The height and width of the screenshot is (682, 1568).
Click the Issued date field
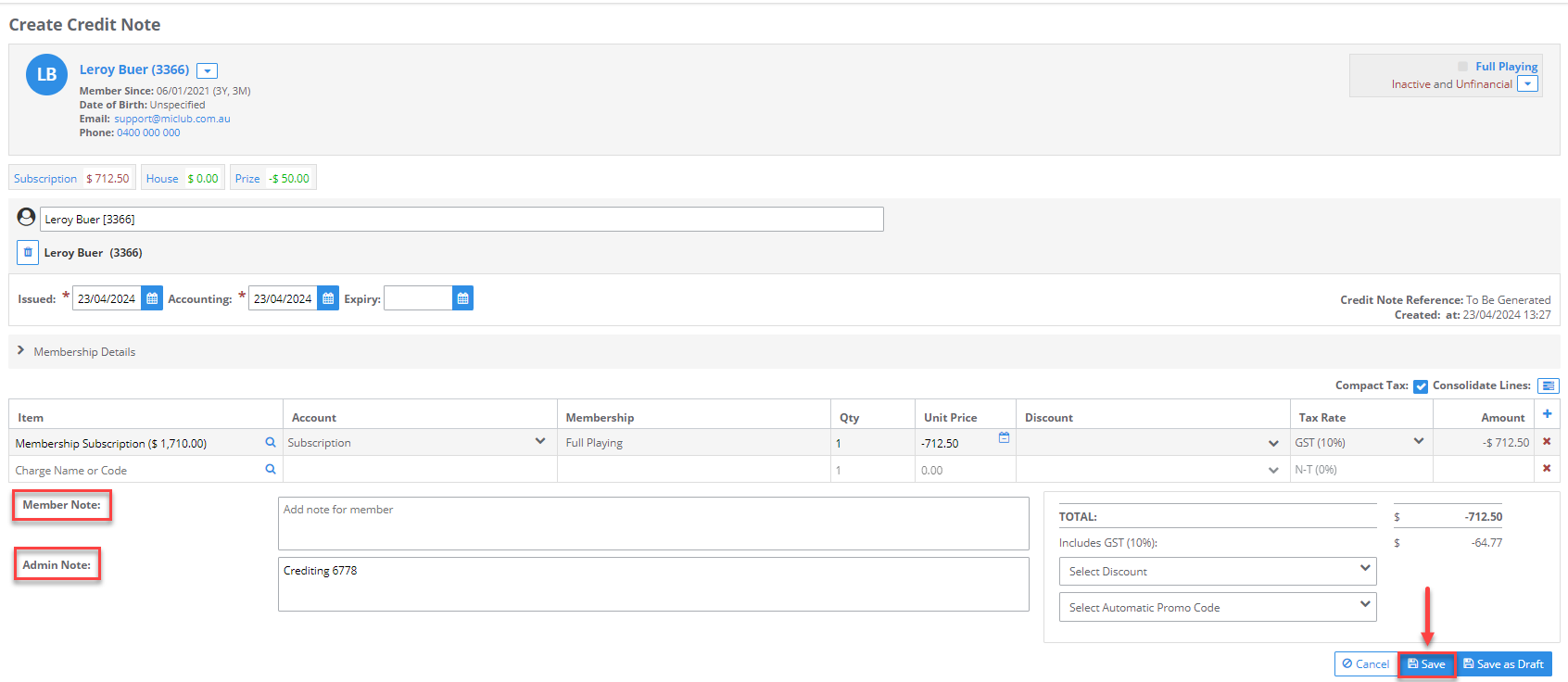(x=107, y=298)
